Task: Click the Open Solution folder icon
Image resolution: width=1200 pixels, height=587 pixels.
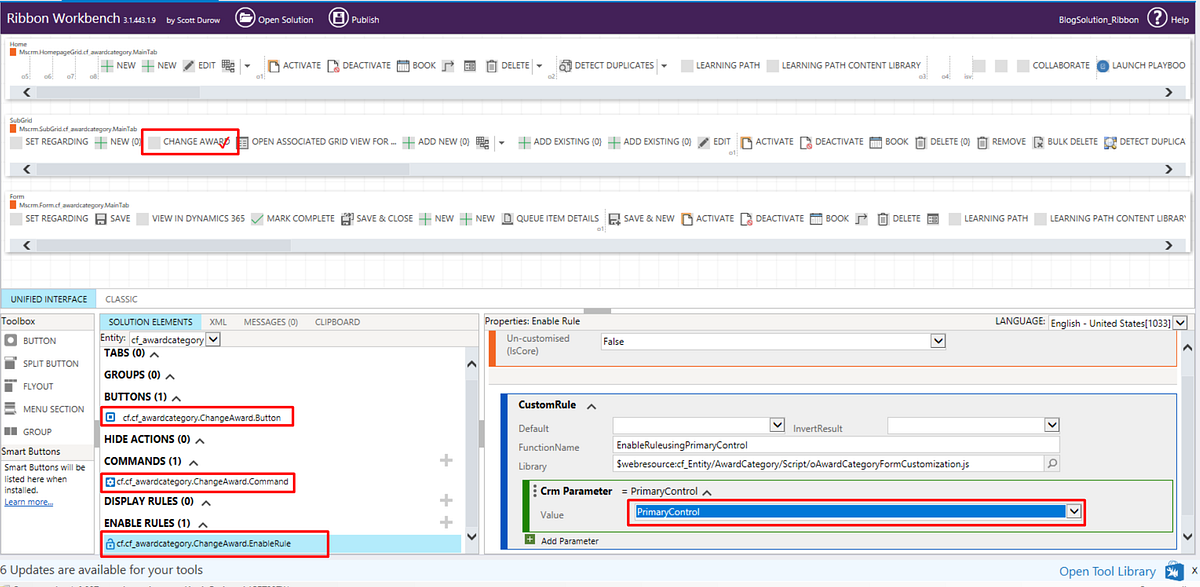Action: pos(245,18)
